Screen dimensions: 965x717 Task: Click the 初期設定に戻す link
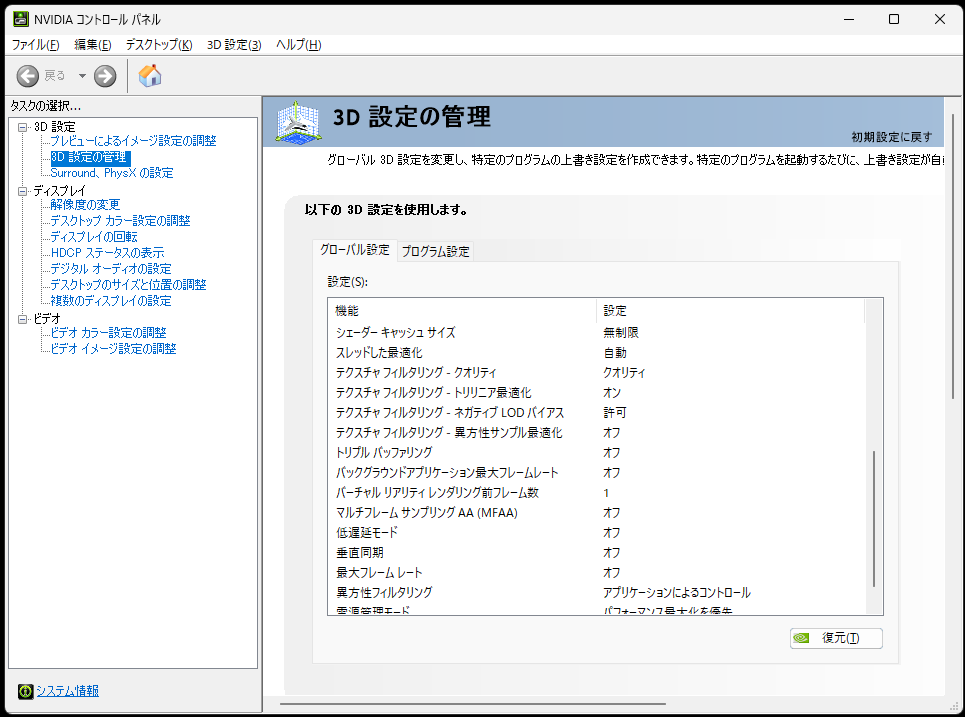click(x=892, y=137)
